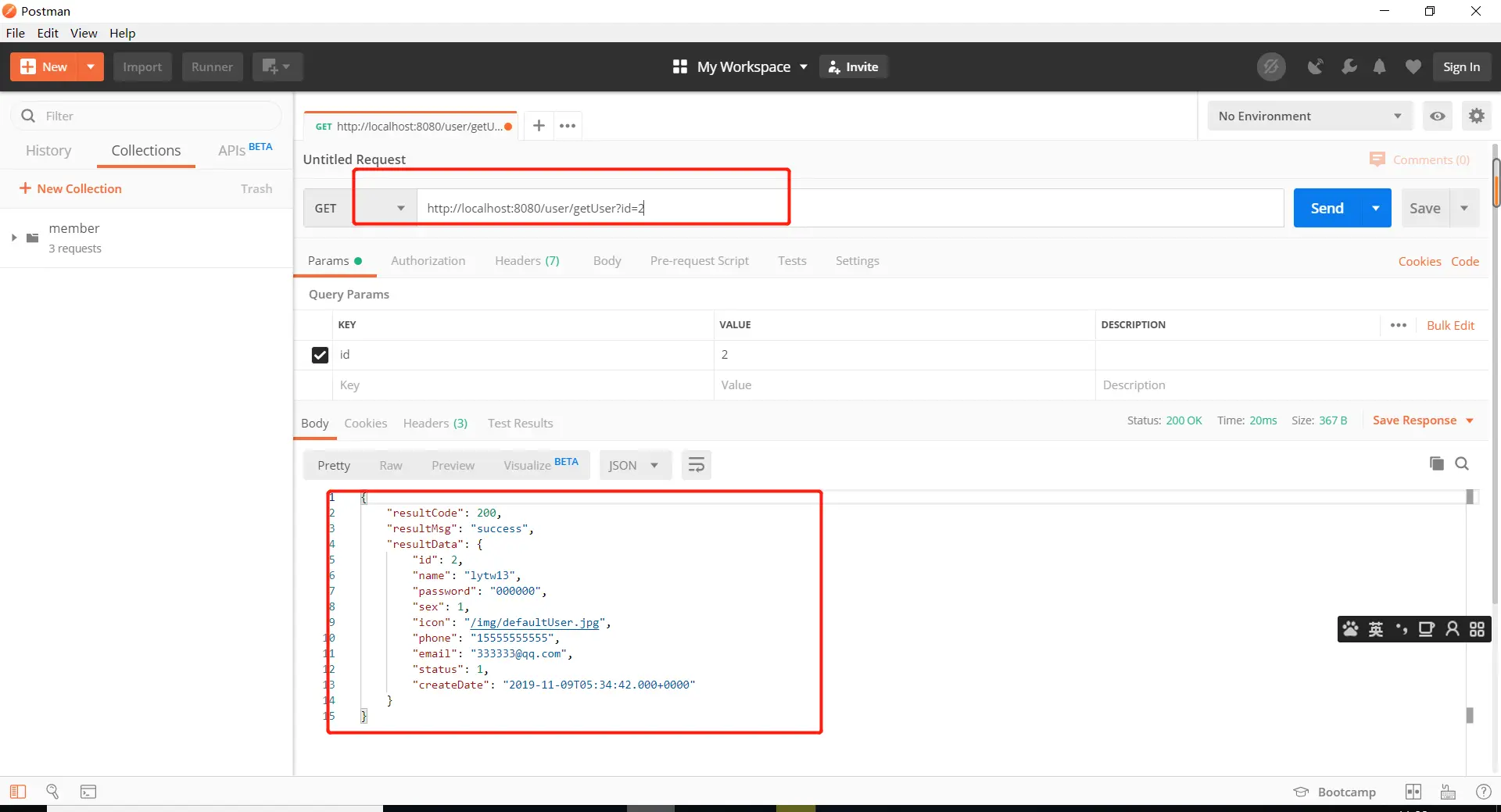
Task: Open query params column options ellipsis
Action: pos(1399,325)
